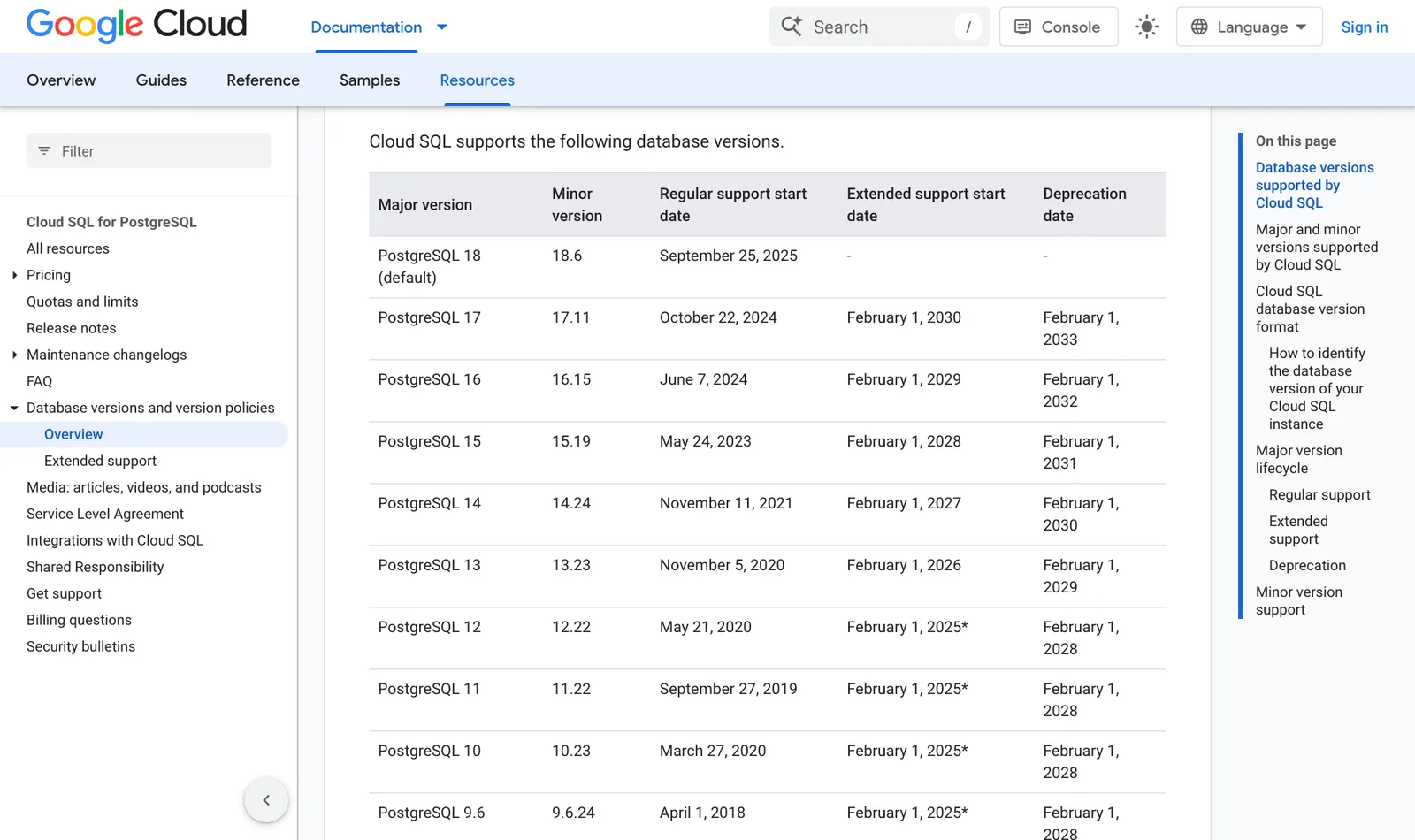The width and height of the screenshot is (1415, 840).
Task: Click the filter lines icon in sidebar
Action: coord(44,151)
